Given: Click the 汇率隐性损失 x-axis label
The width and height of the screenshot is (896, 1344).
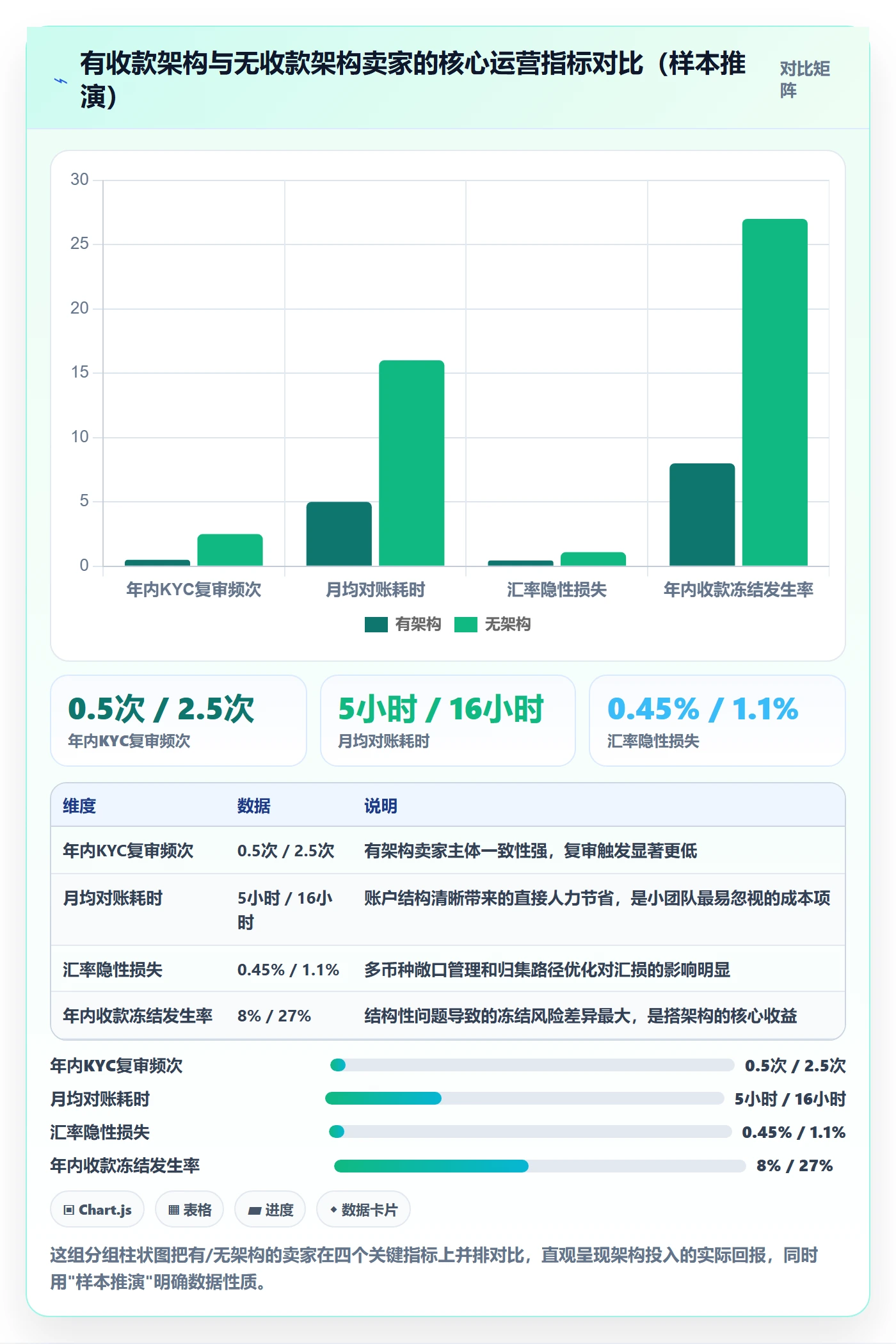Looking at the screenshot, I should 557,589.
